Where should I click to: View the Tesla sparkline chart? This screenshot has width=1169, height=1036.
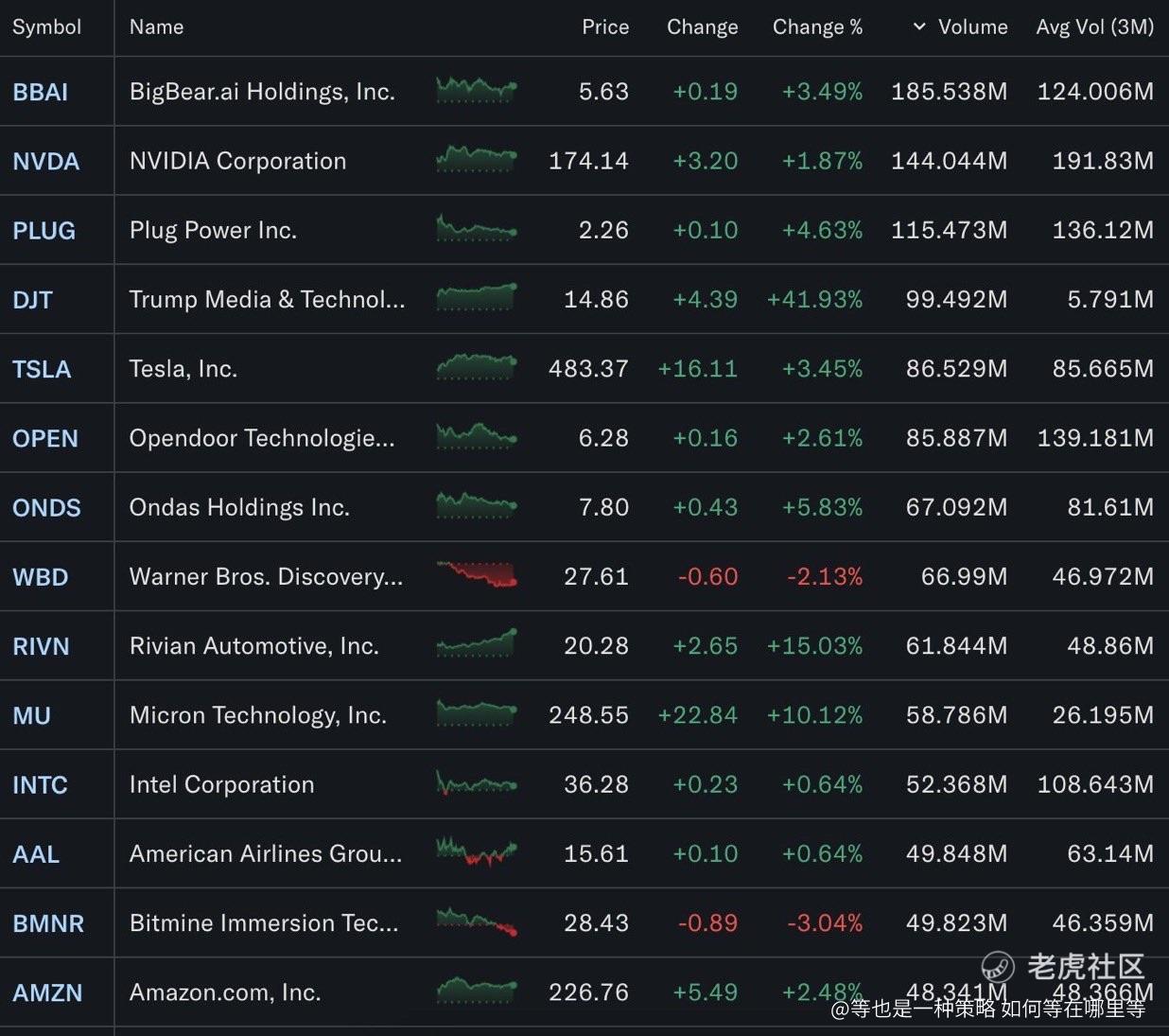[477, 367]
